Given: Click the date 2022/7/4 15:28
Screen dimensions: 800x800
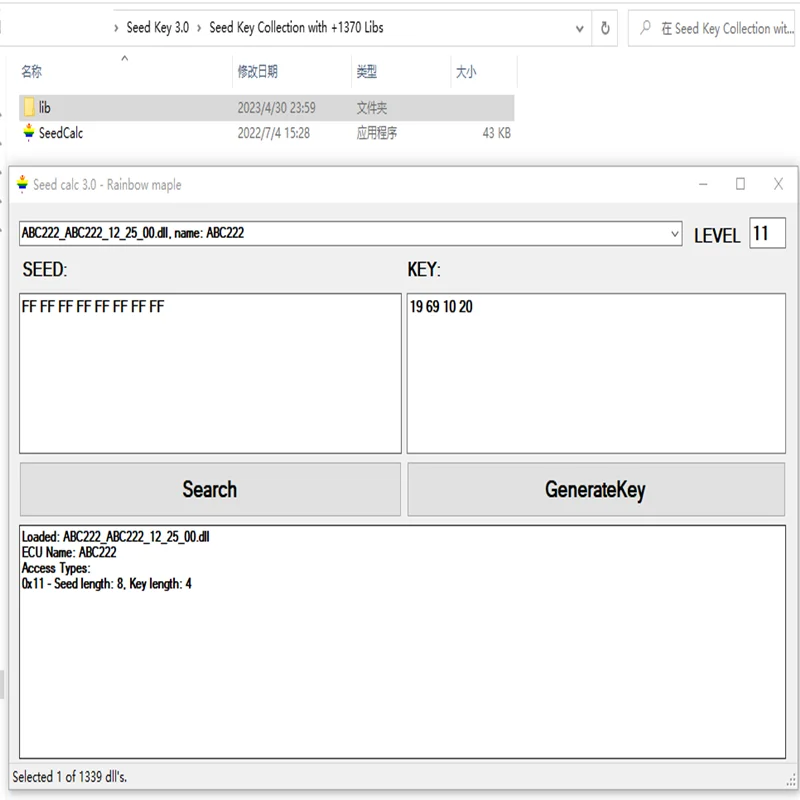Looking at the screenshot, I should tap(273, 133).
